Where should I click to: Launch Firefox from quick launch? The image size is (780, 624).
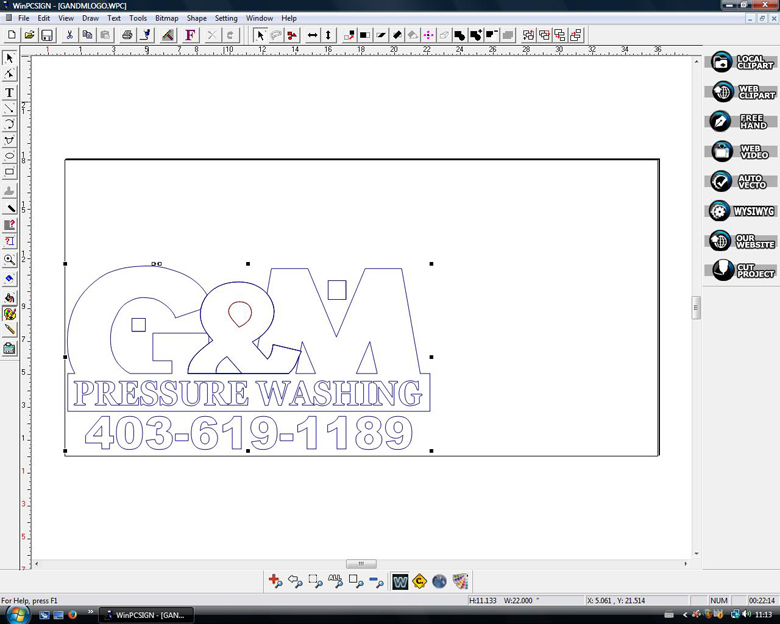click(x=73, y=615)
